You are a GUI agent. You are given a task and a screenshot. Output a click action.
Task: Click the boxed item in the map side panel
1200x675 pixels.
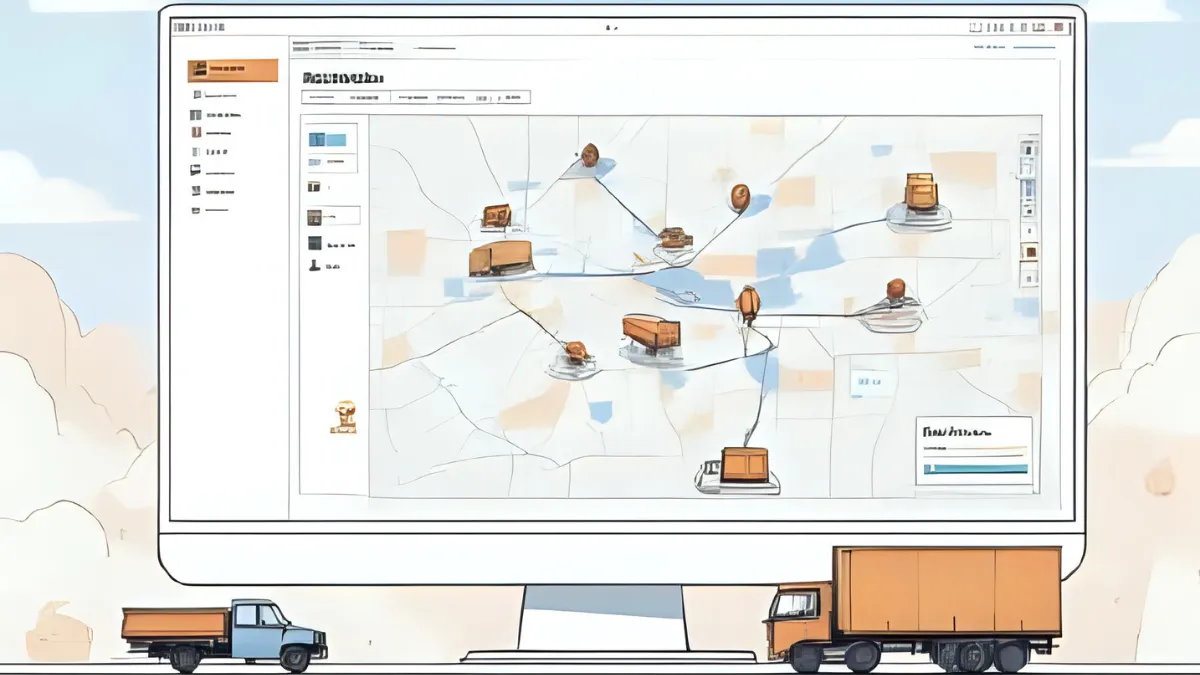(333, 216)
